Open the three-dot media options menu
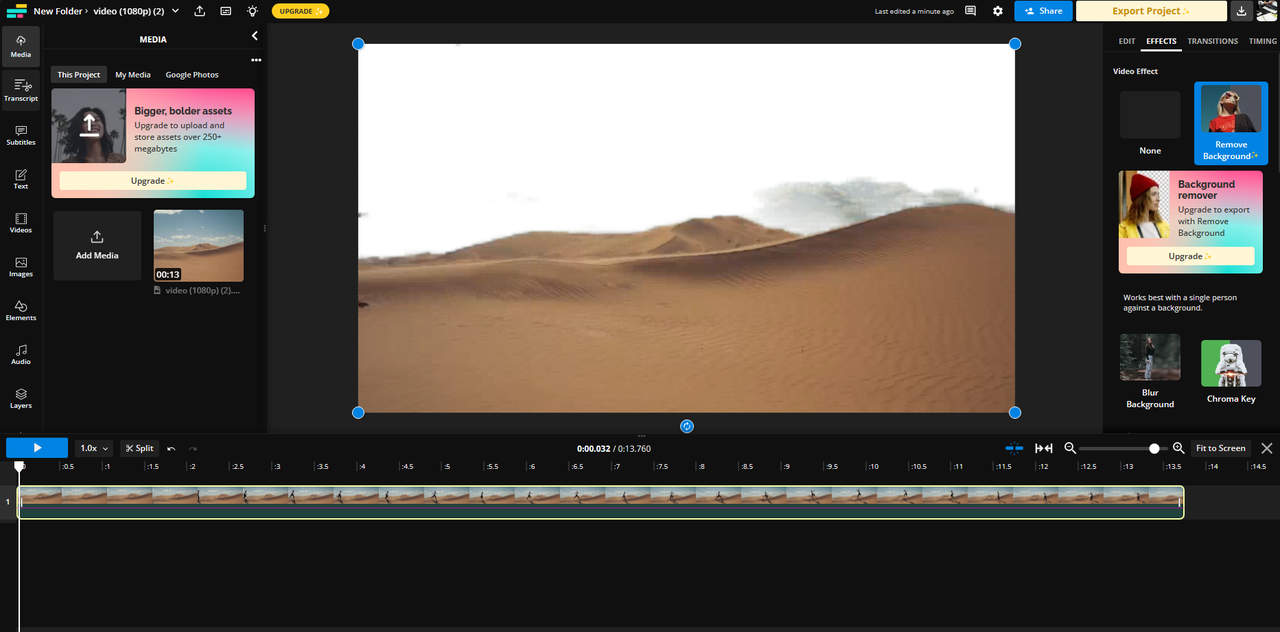This screenshot has width=1280, height=632. [256, 60]
